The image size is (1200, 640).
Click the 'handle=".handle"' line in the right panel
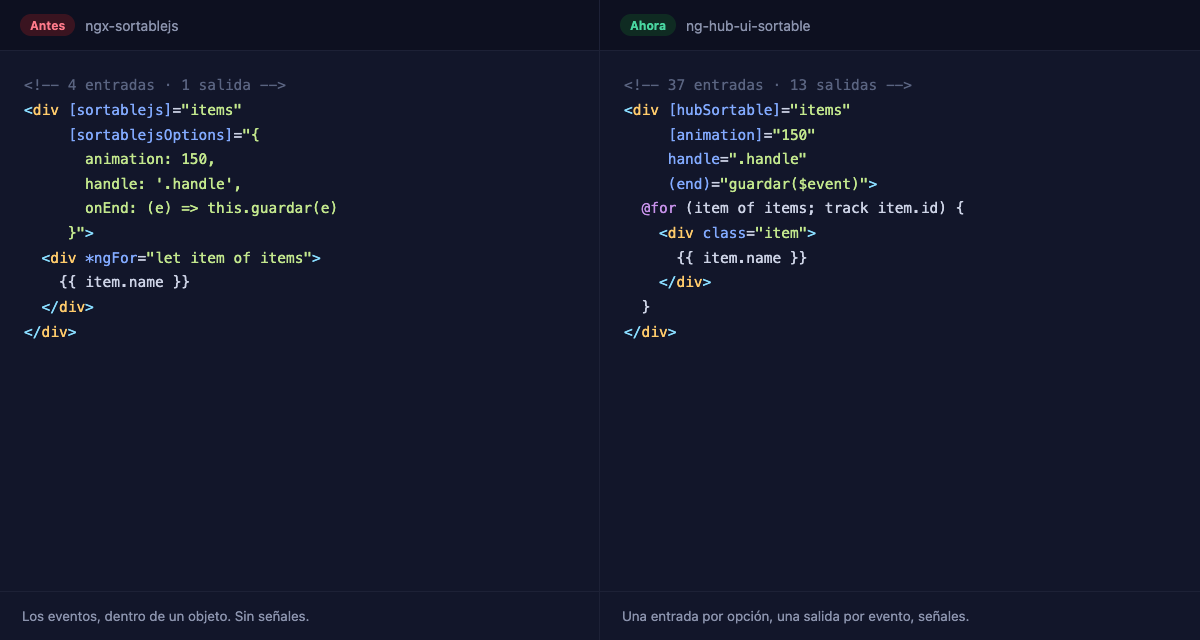point(737,159)
